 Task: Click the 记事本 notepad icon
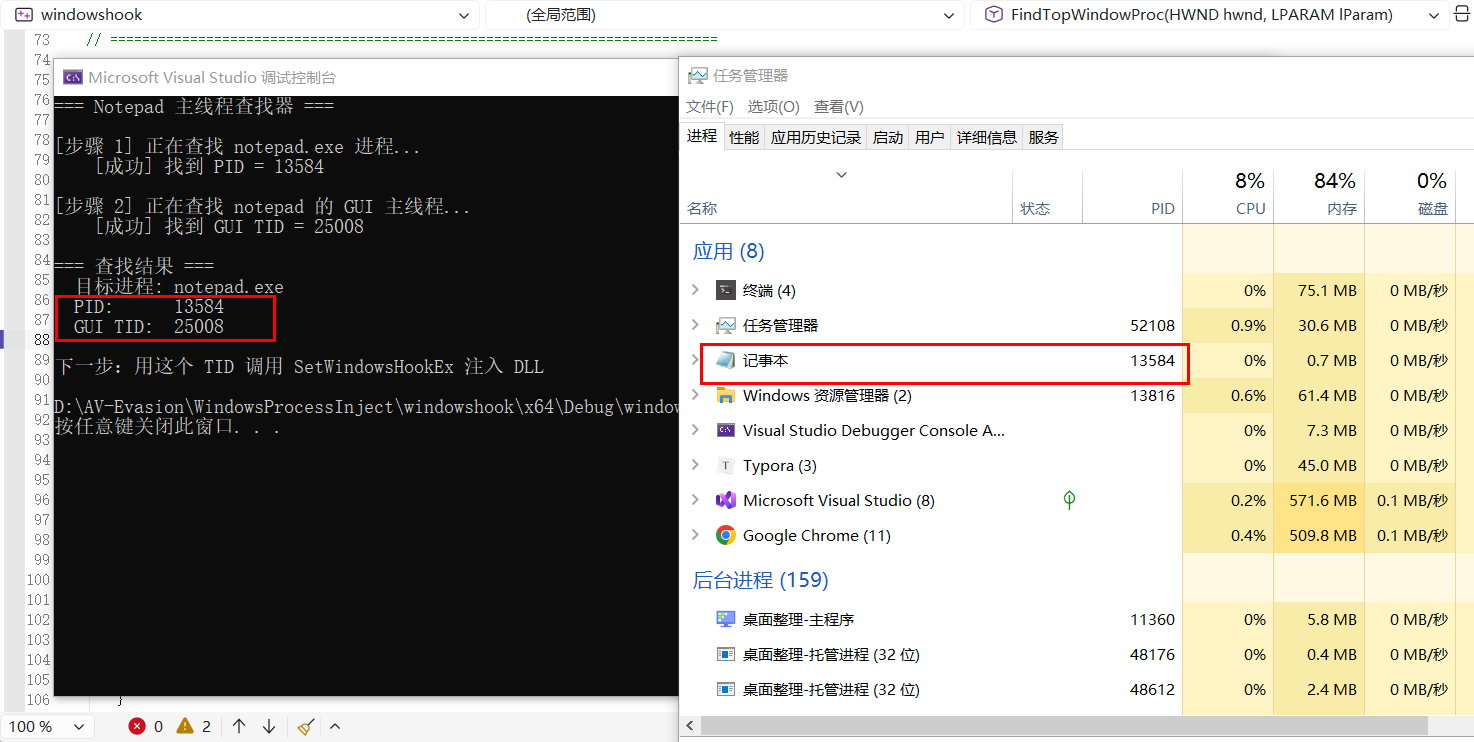point(726,360)
